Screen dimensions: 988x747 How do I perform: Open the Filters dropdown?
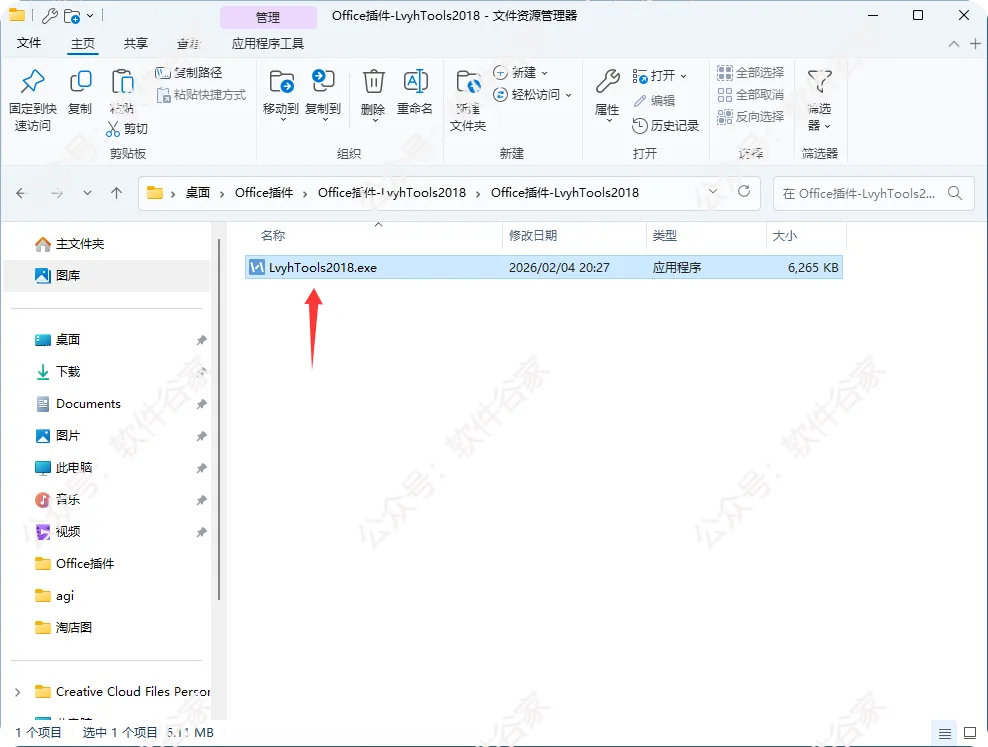point(820,100)
